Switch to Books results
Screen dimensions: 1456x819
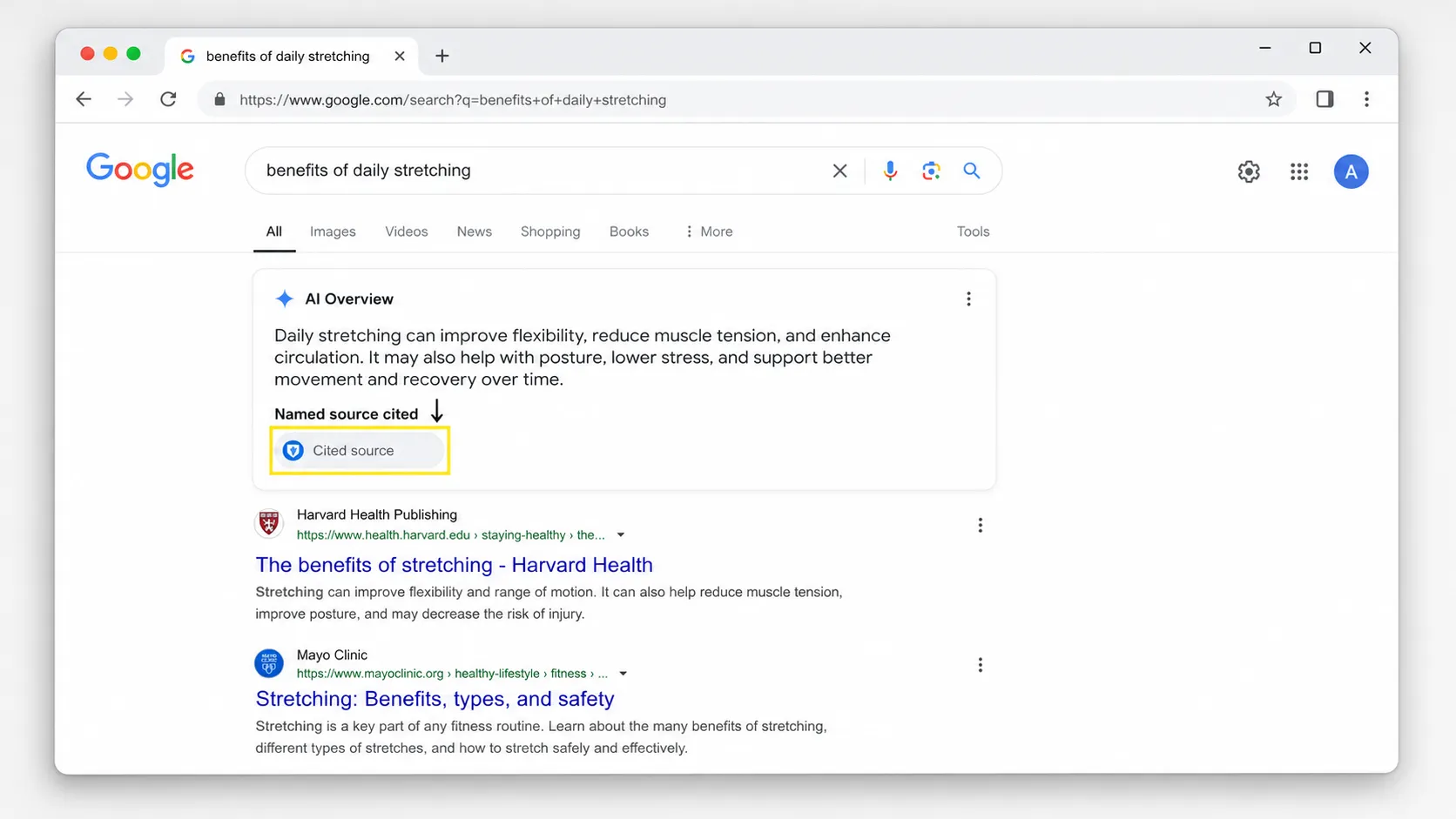629,232
